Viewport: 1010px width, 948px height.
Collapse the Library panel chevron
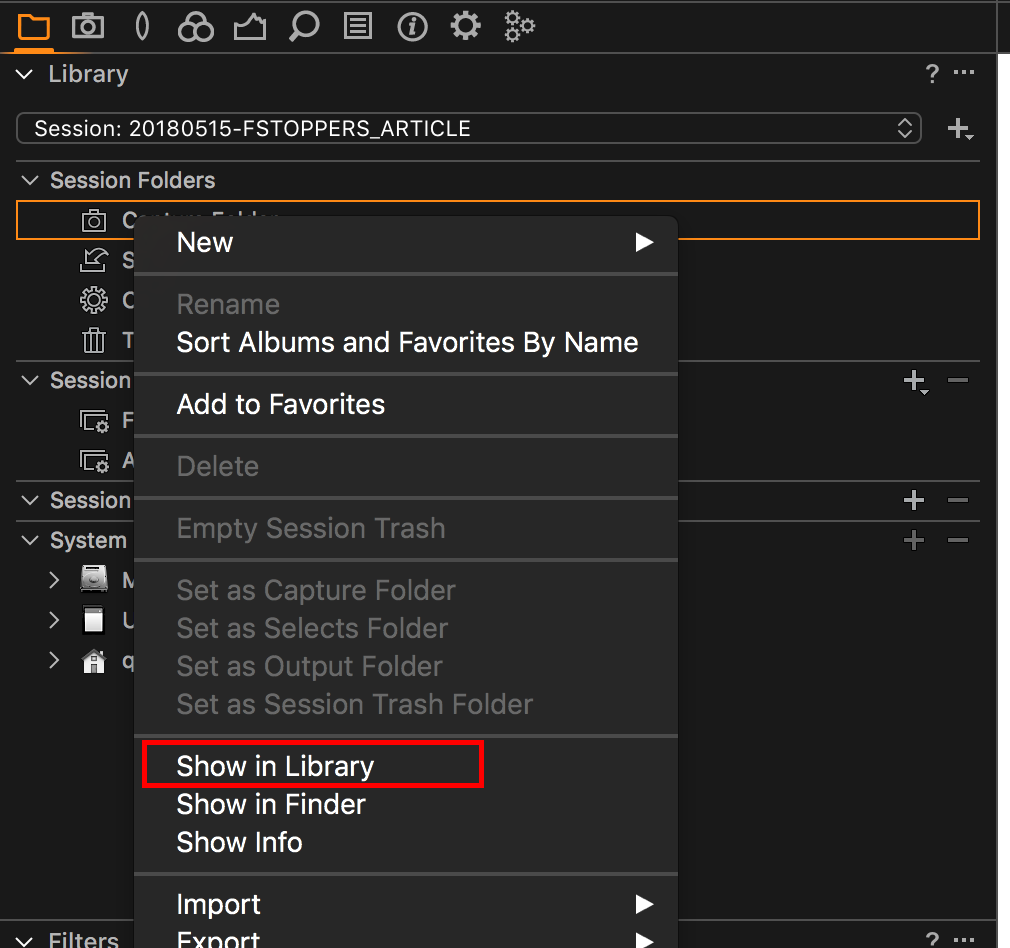tap(24, 74)
